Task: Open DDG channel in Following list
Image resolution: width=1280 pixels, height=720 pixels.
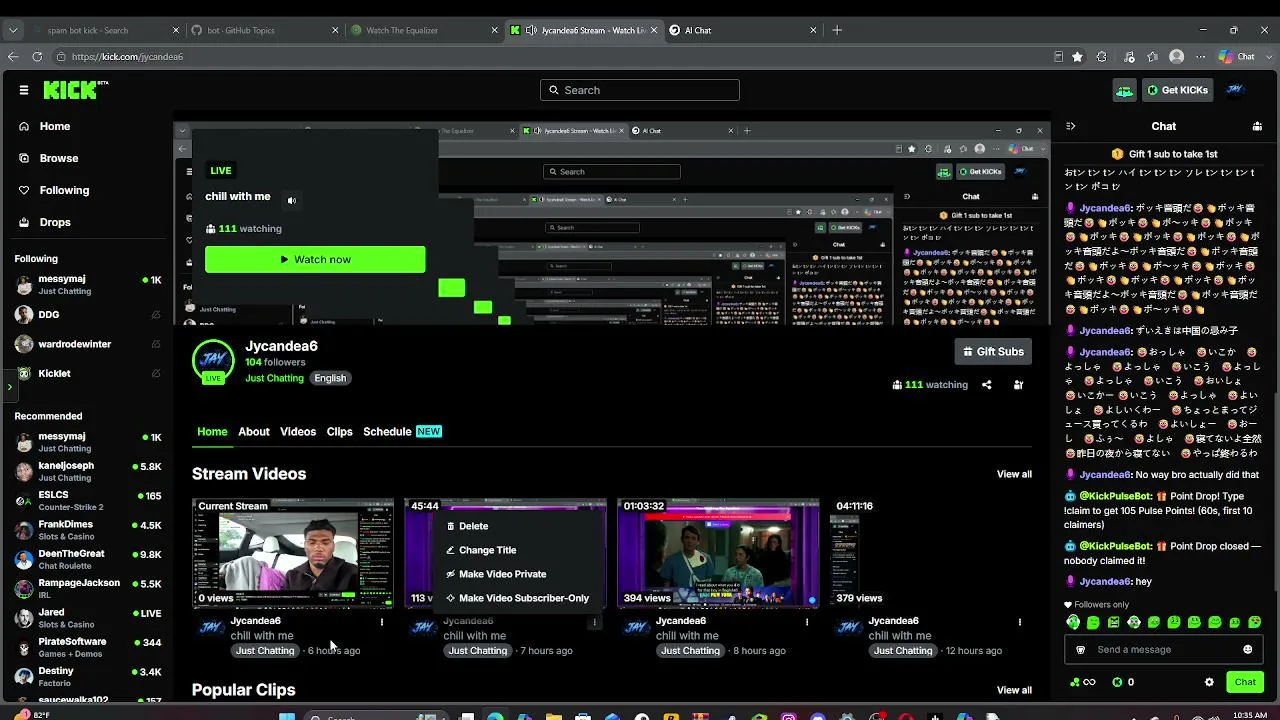Action: (x=88, y=315)
